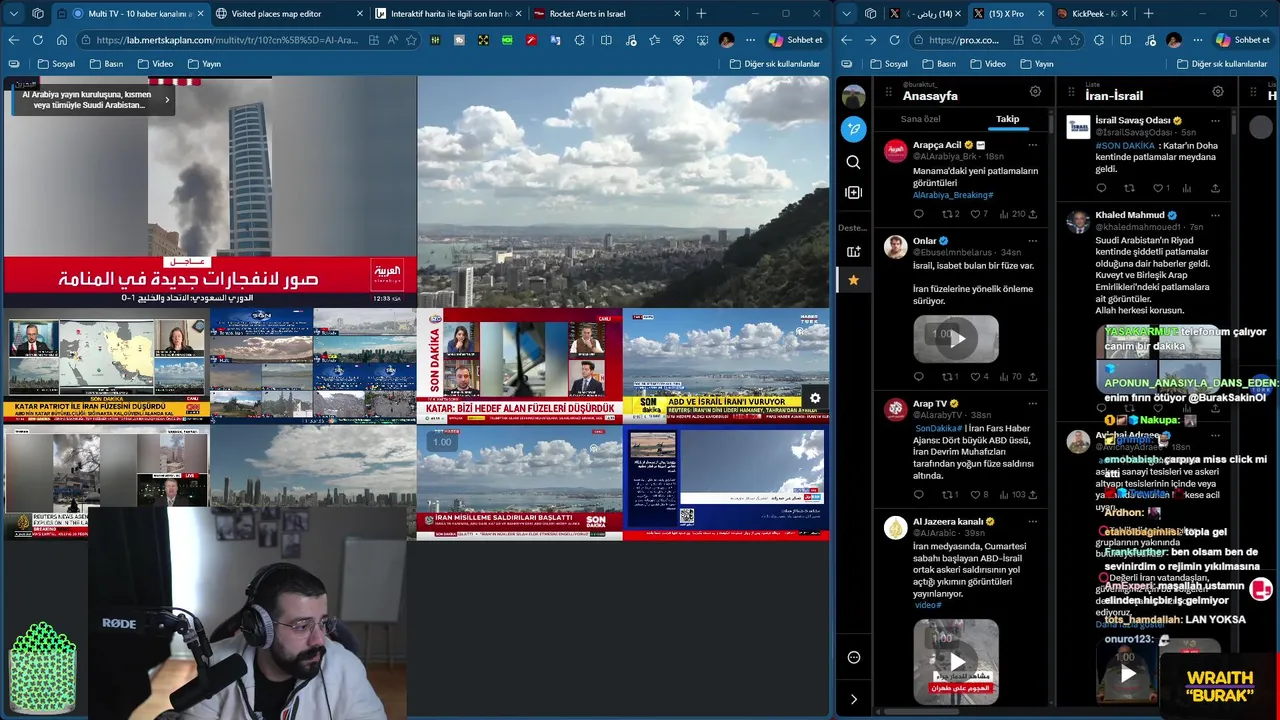Viewport: 1280px width, 720px height.
Task: Open split screen in left browser toolbar
Action: click(606, 40)
